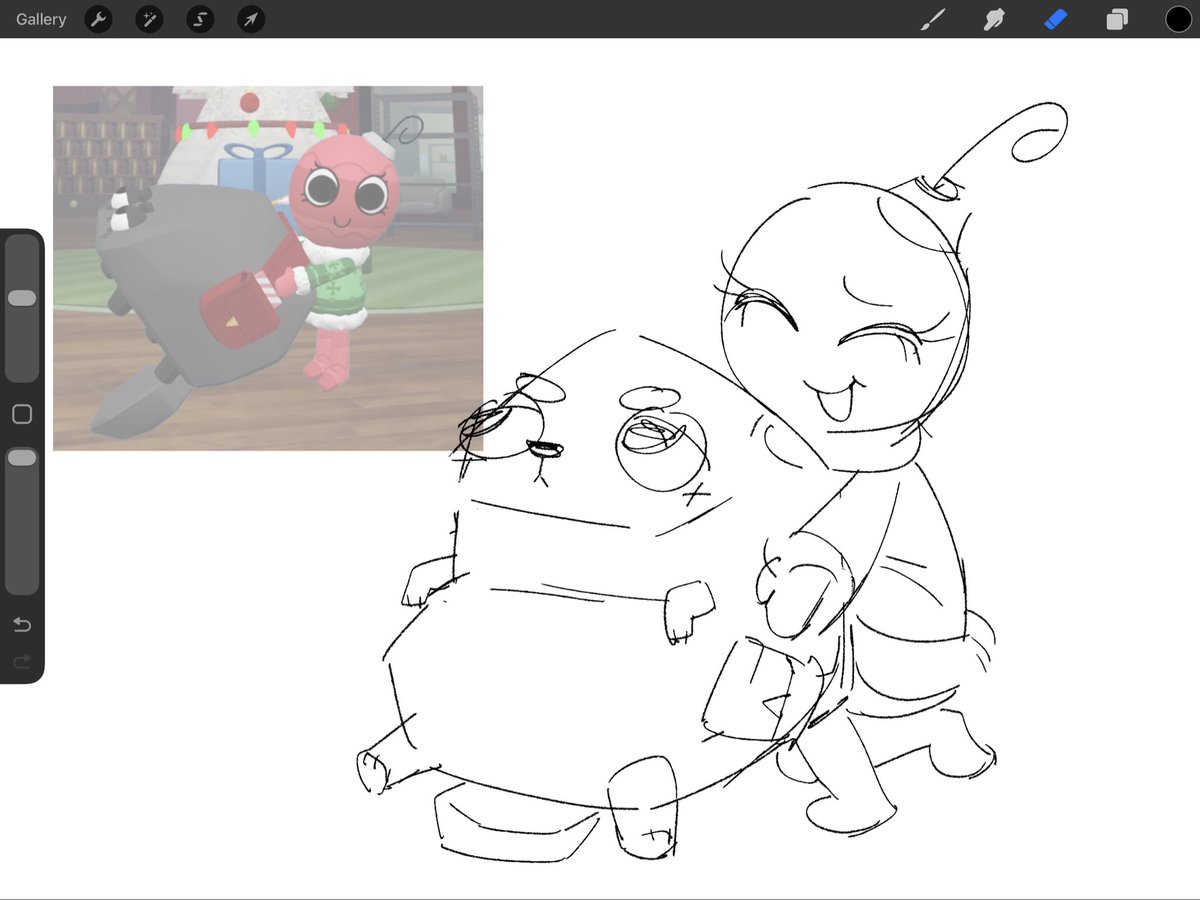The height and width of the screenshot is (900, 1200).
Task: Select the Brush tool
Action: [932, 19]
